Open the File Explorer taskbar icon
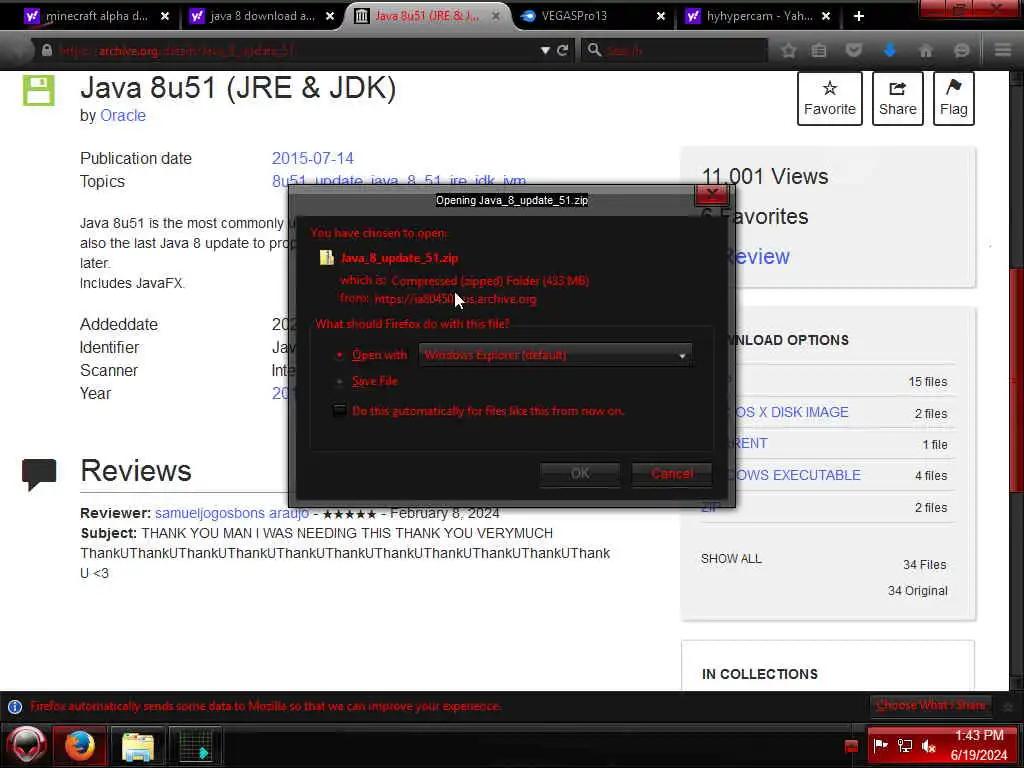The height and width of the screenshot is (768, 1024). click(x=138, y=746)
